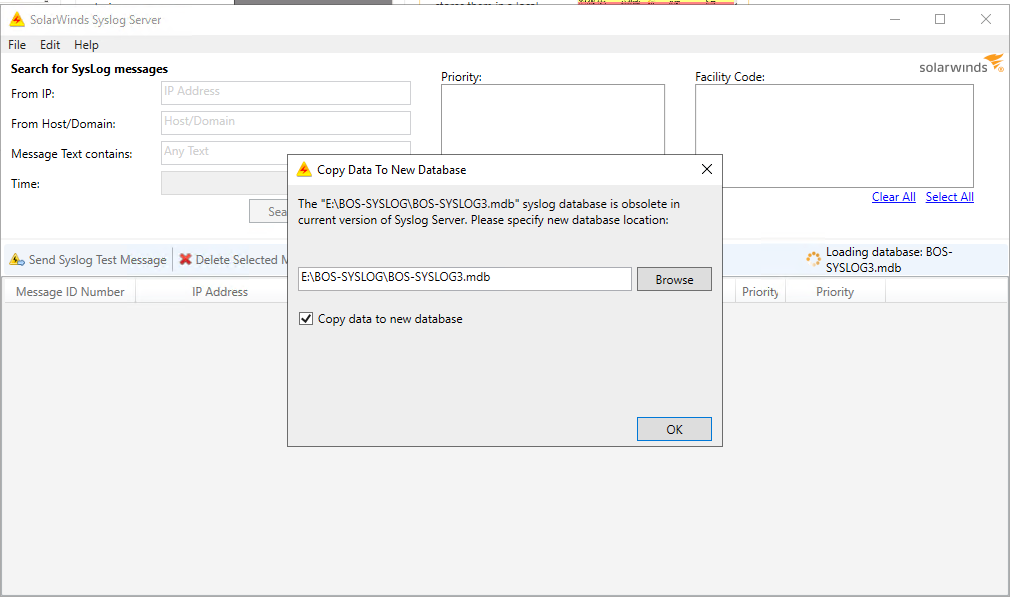Click the red X Delete Selected icon
Viewport: 1025px width, 598px height.
pos(186,259)
